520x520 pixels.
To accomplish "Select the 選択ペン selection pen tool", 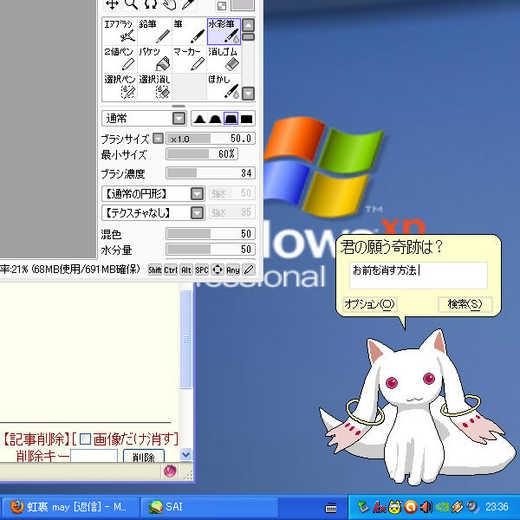I will (x=120, y=86).
